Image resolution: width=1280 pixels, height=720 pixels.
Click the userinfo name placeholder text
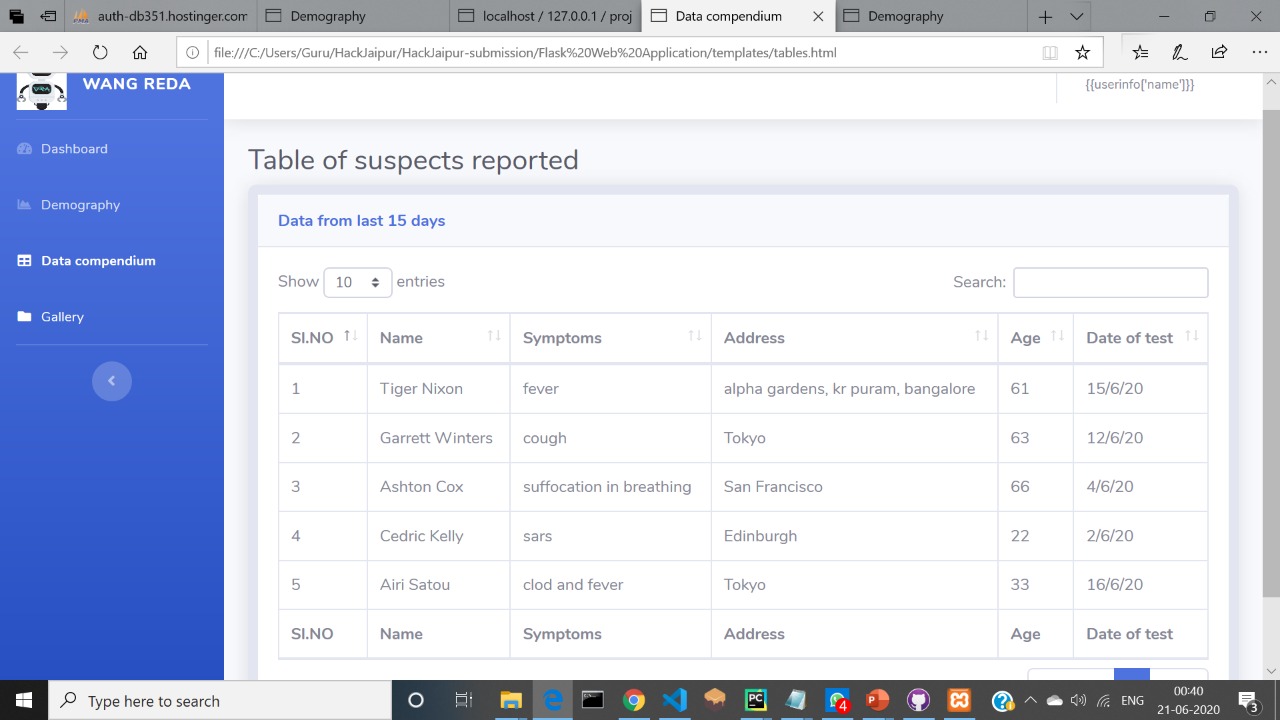click(1140, 85)
